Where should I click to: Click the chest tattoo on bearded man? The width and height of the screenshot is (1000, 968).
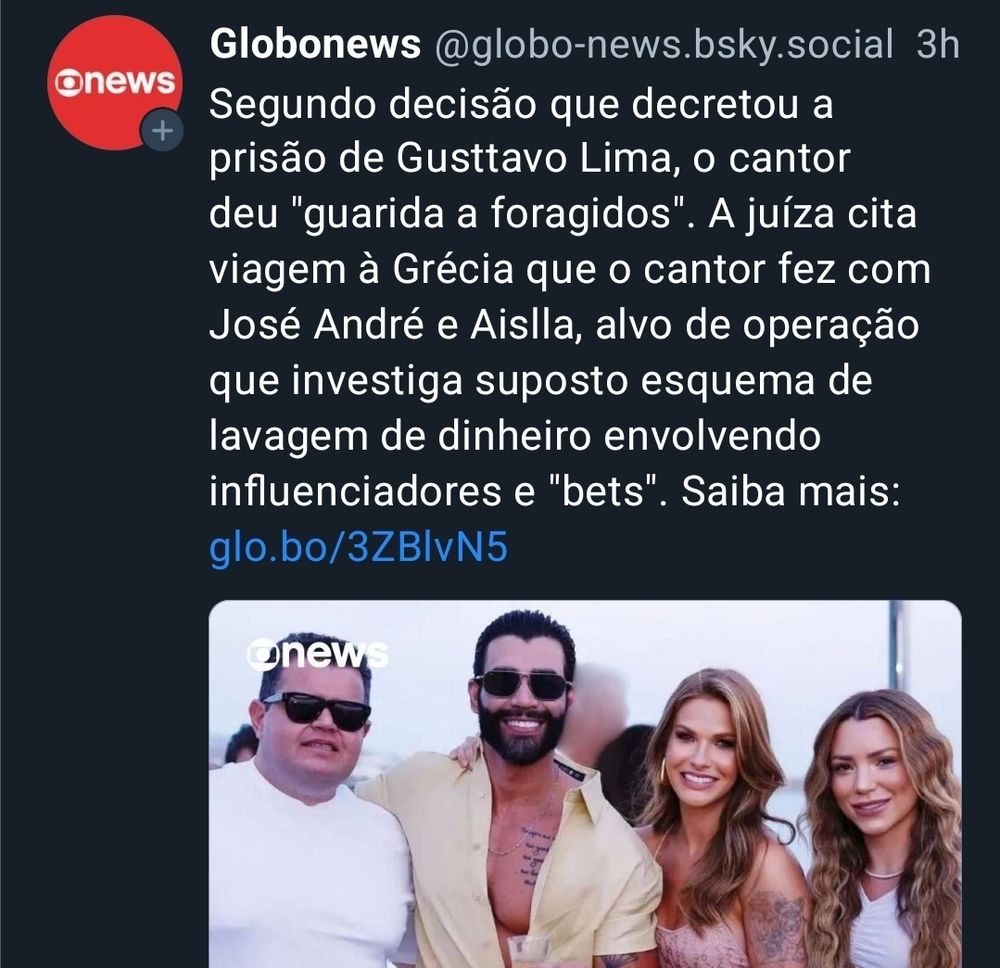click(x=534, y=854)
